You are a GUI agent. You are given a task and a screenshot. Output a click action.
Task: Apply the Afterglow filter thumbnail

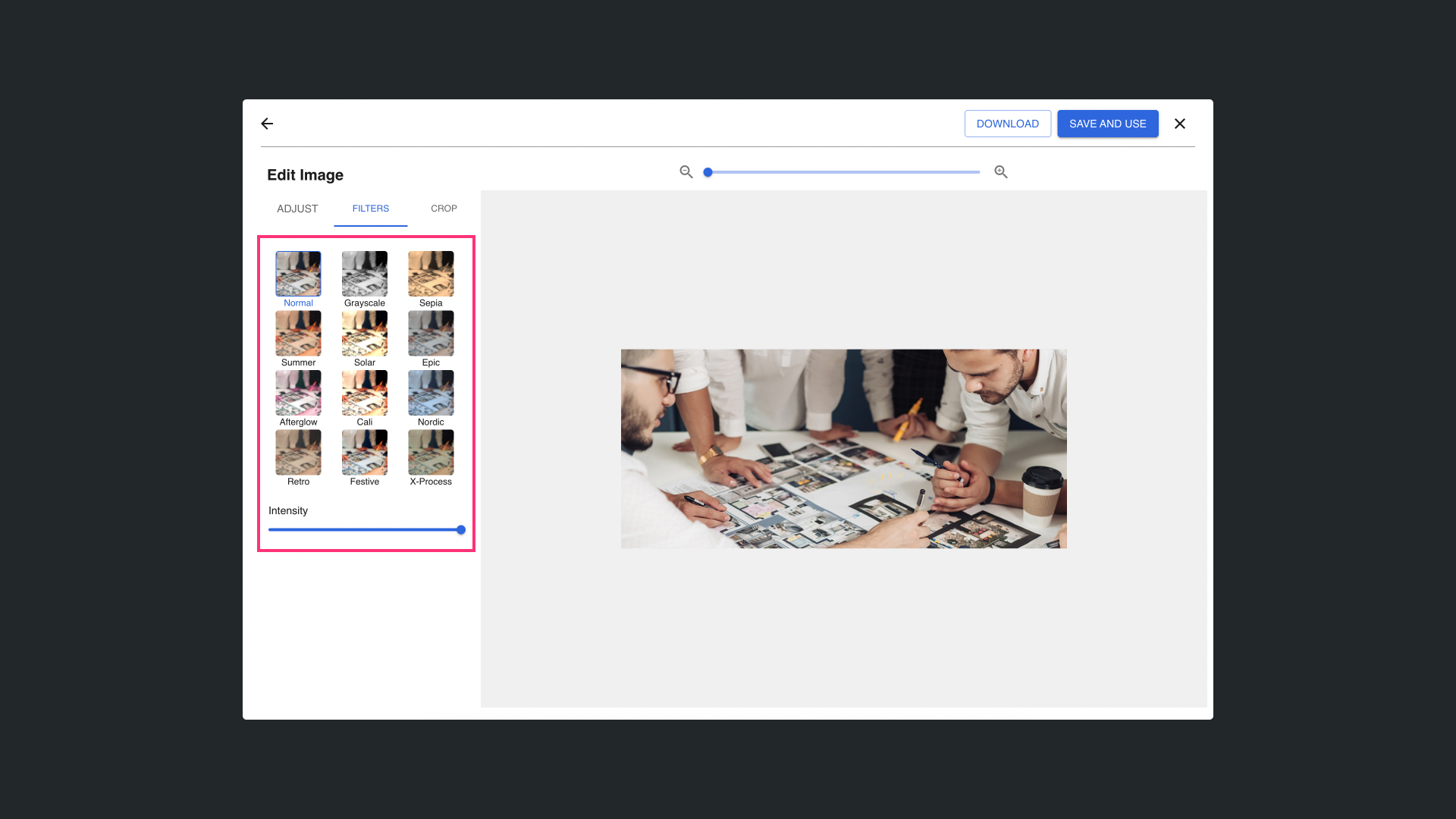(x=298, y=393)
